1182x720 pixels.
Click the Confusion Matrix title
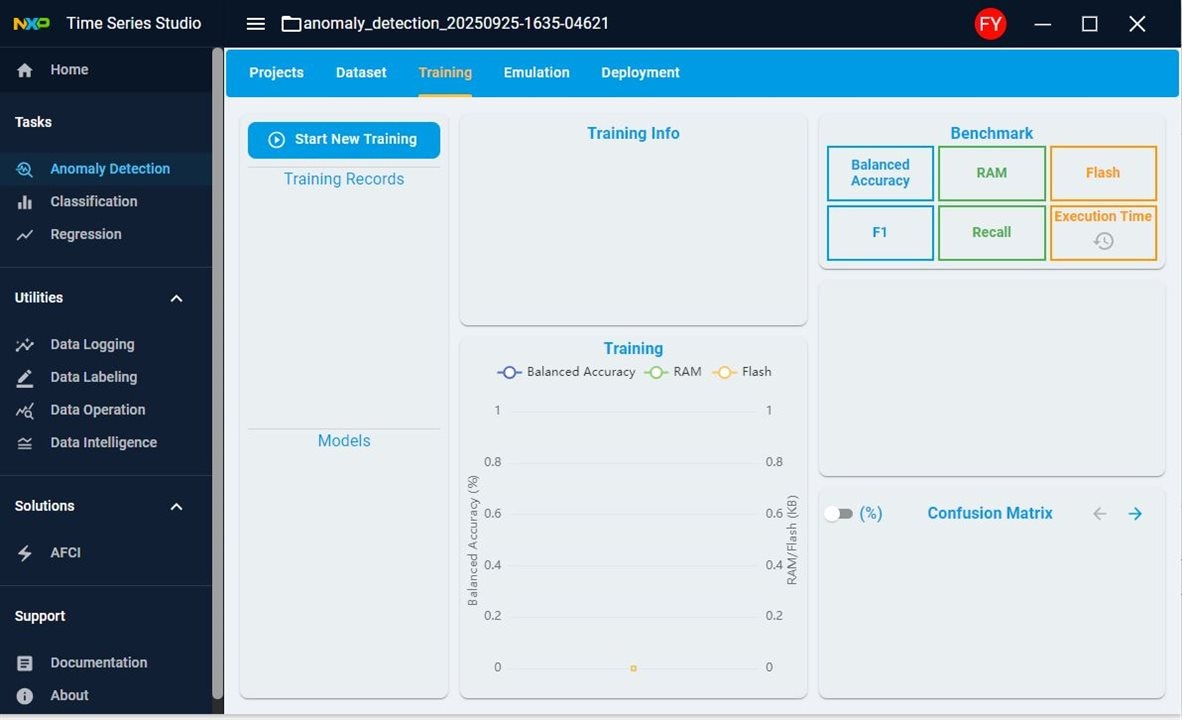click(990, 513)
